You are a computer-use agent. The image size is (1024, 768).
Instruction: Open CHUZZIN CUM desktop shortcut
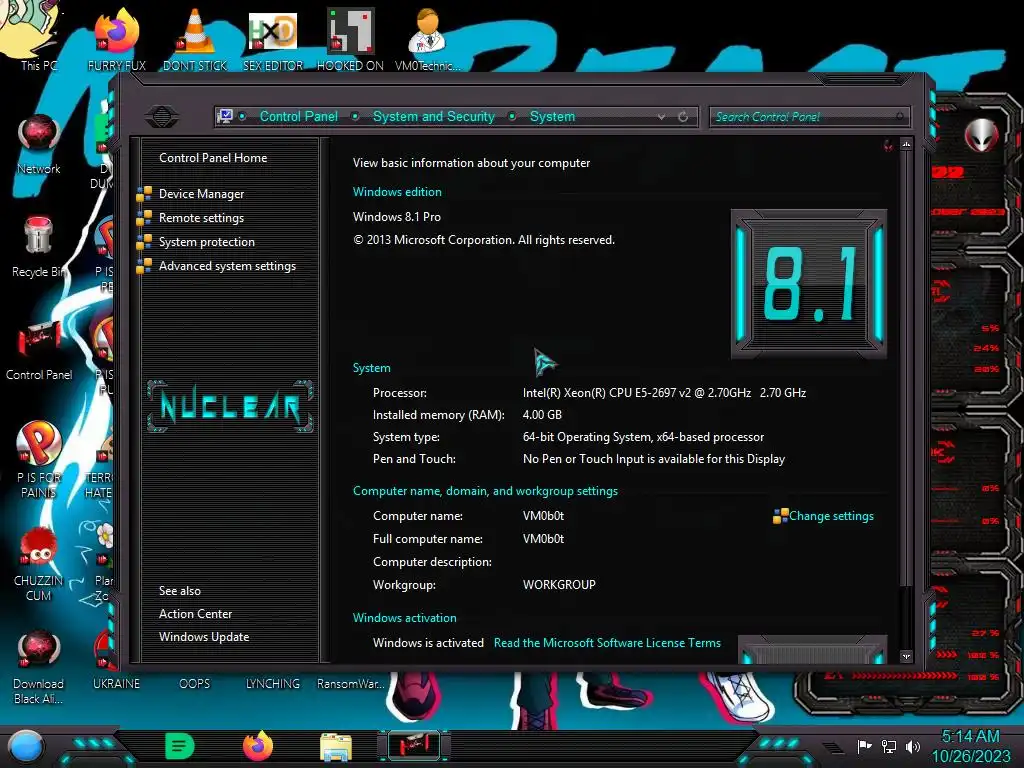39,563
